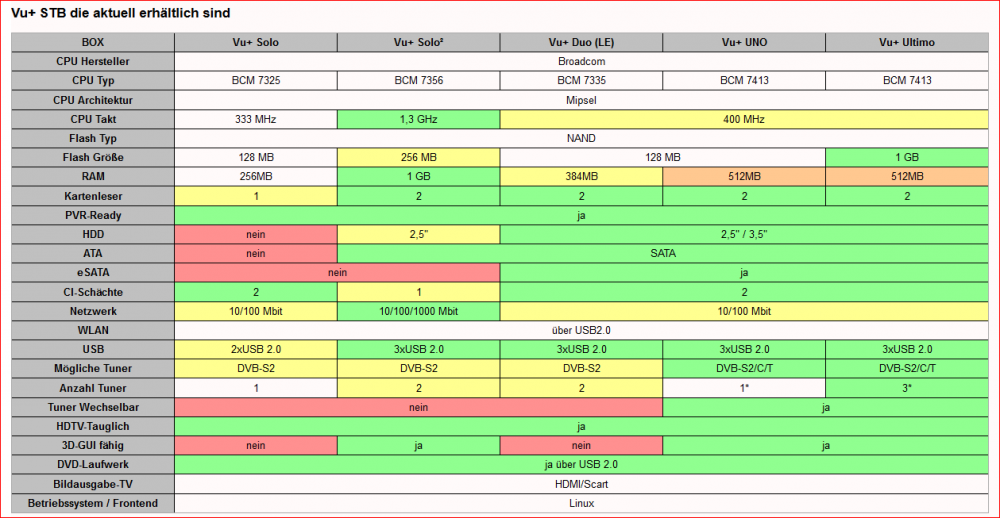Click the 'Broadcom' CPU manufacturer cell
The image size is (1000, 518).
coord(581,61)
